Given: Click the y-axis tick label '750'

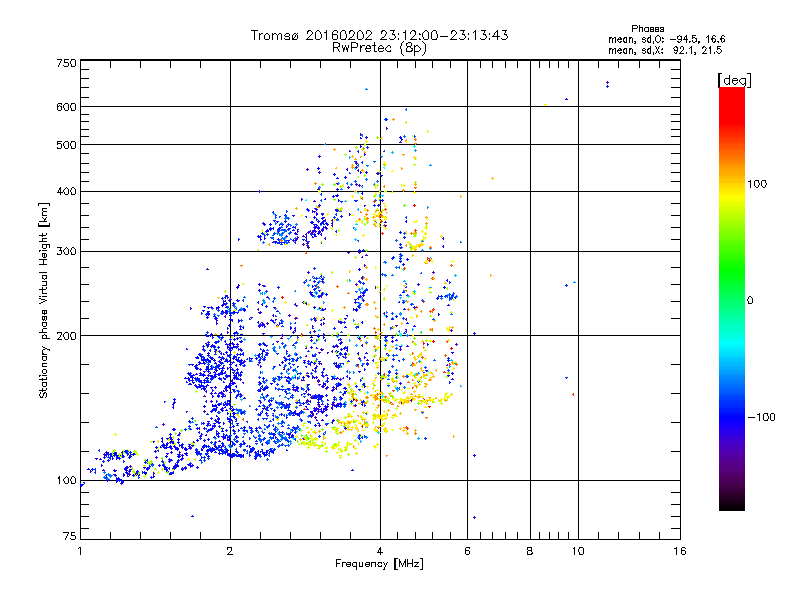Looking at the screenshot, I should point(66,63).
